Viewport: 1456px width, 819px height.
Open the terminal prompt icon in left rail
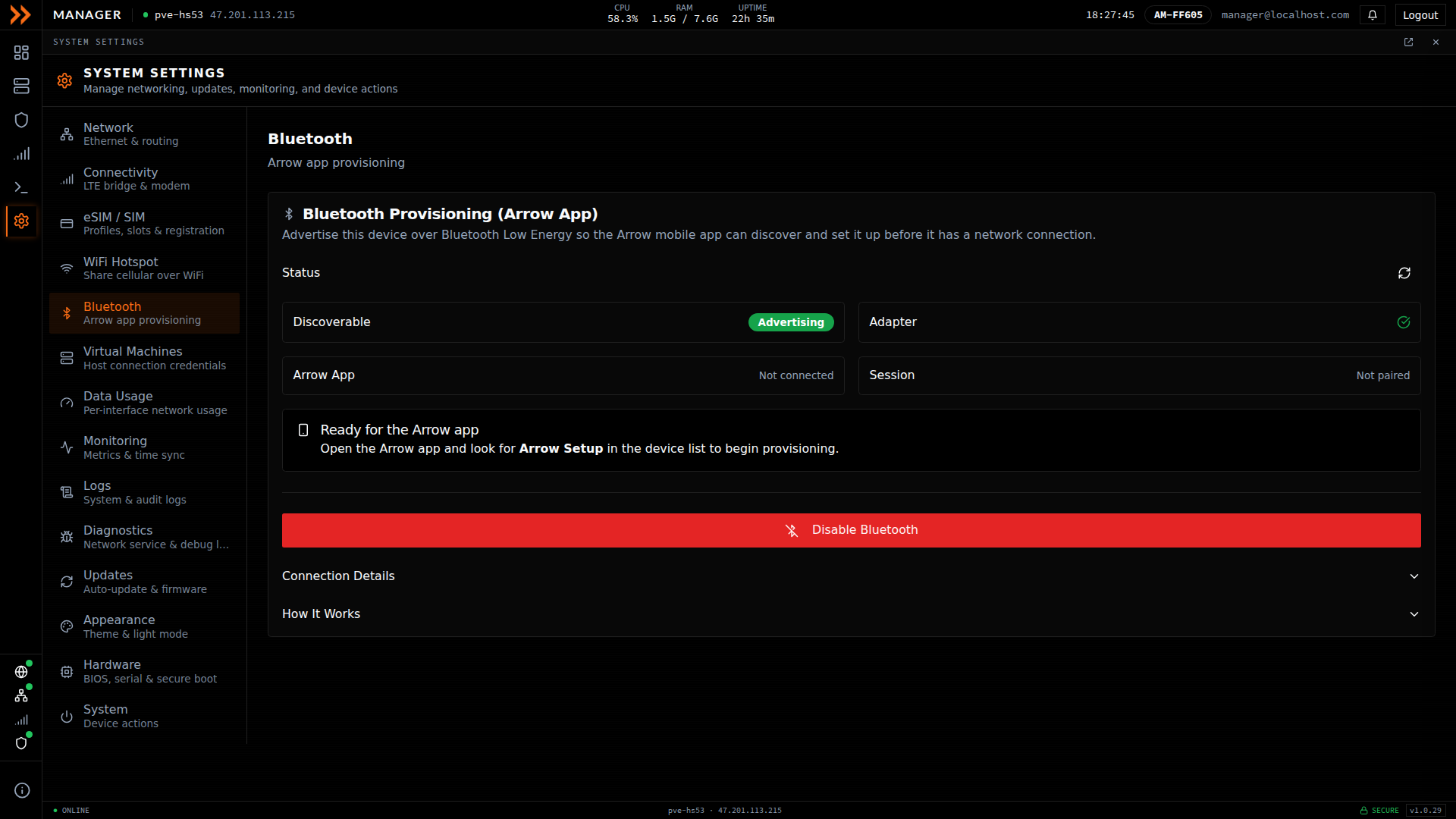click(21, 187)
